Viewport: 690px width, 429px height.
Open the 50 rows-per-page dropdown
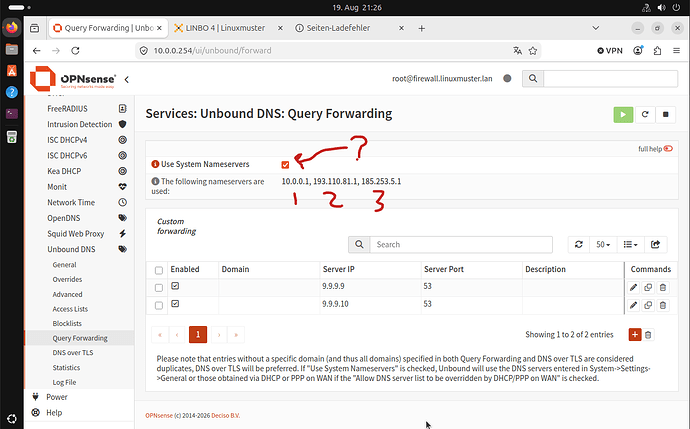click(x=603, y=244)
